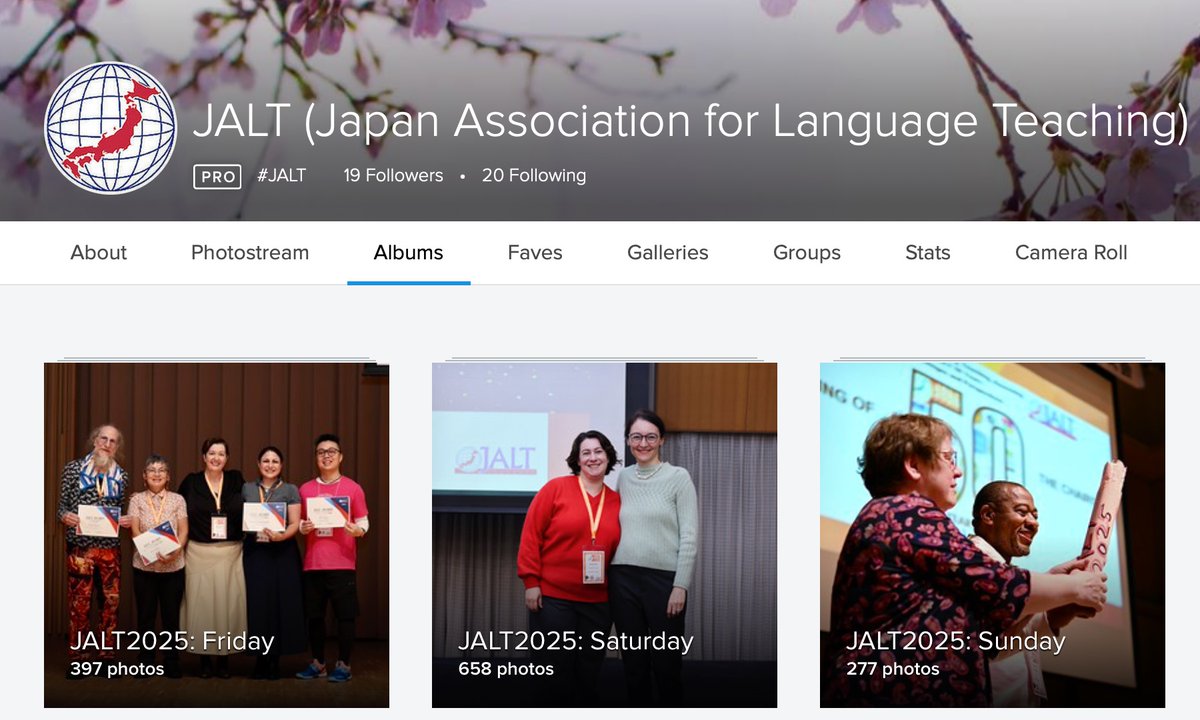Click the JALT profile title heading

point(690,121)
